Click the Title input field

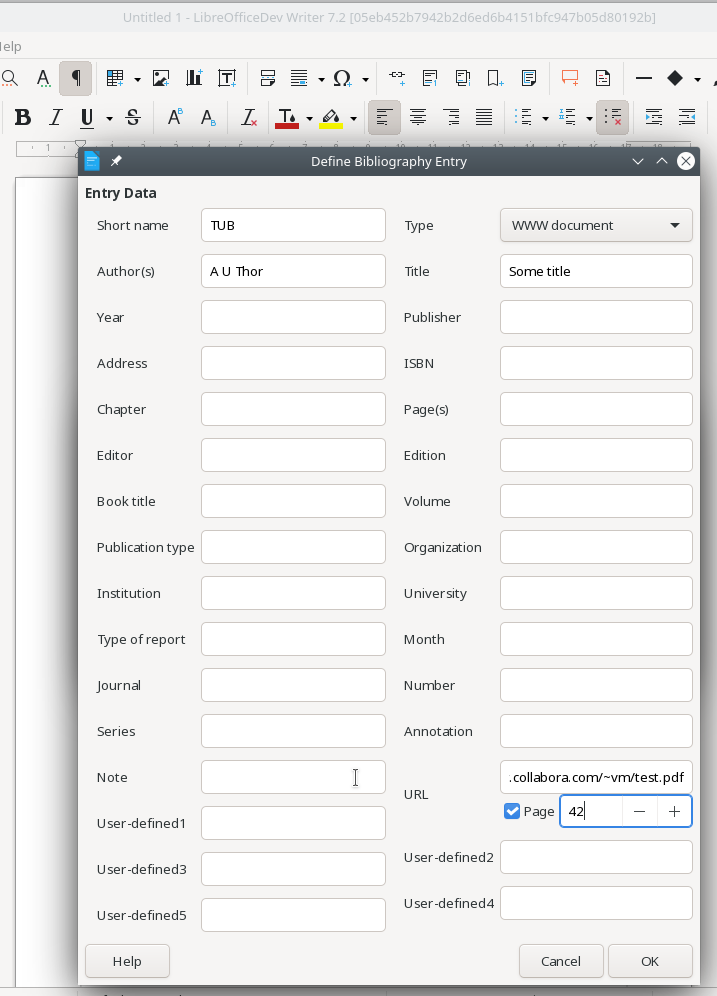(x=596, y=271)
